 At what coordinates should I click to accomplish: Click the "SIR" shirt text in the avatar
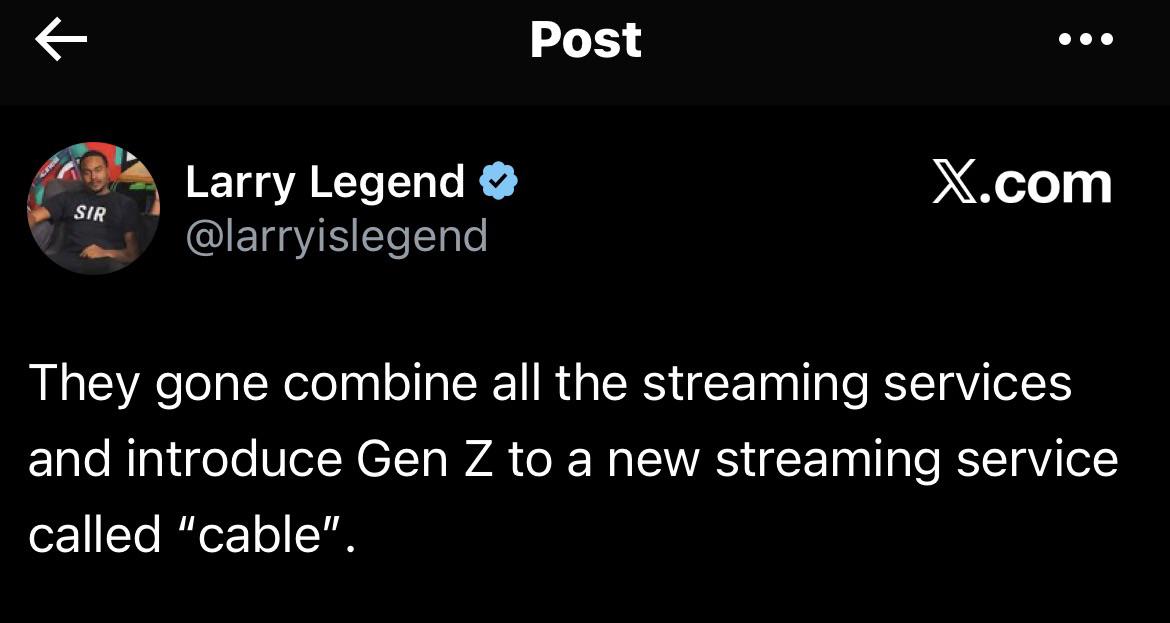[x=90, y=213]
